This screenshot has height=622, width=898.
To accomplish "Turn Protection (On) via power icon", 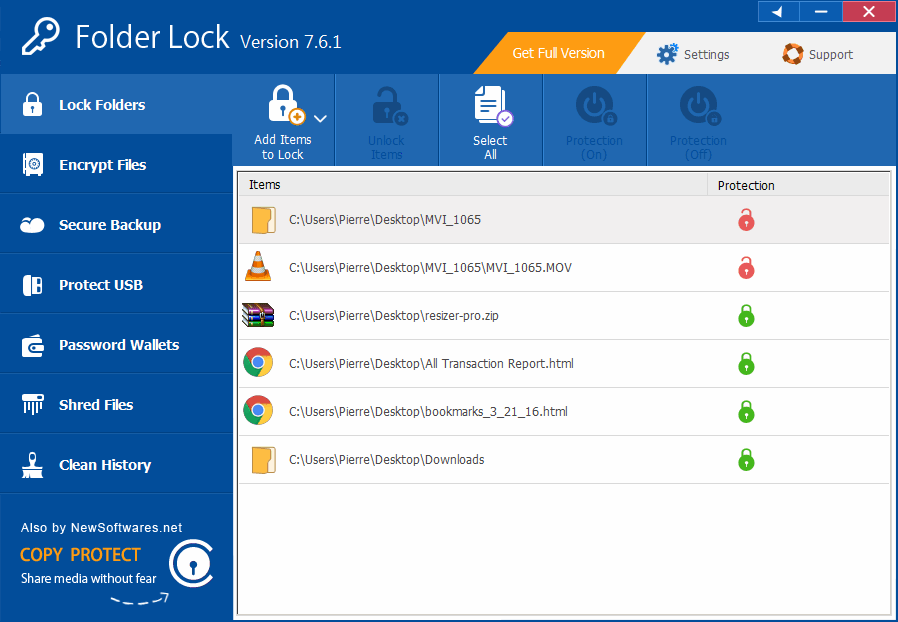I will point(596,105).
